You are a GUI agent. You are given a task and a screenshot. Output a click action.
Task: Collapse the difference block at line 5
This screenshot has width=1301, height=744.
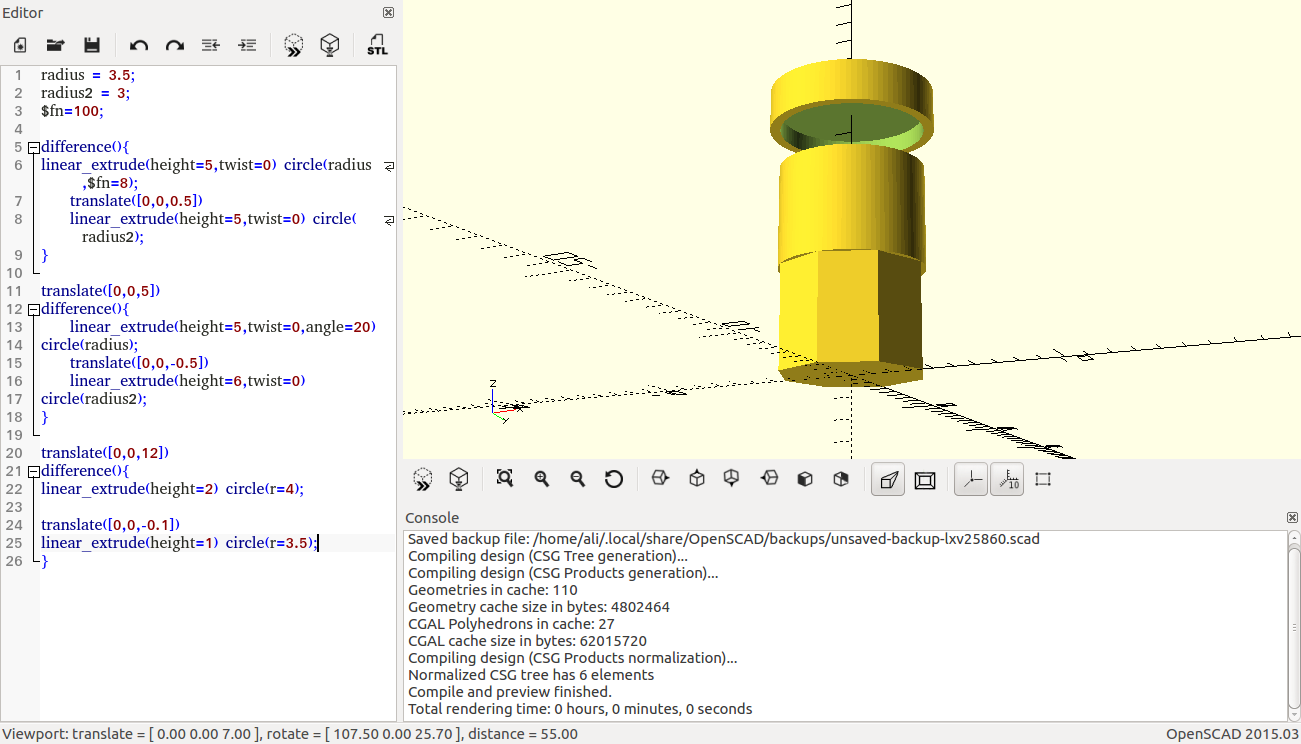(x=32, y=147)
